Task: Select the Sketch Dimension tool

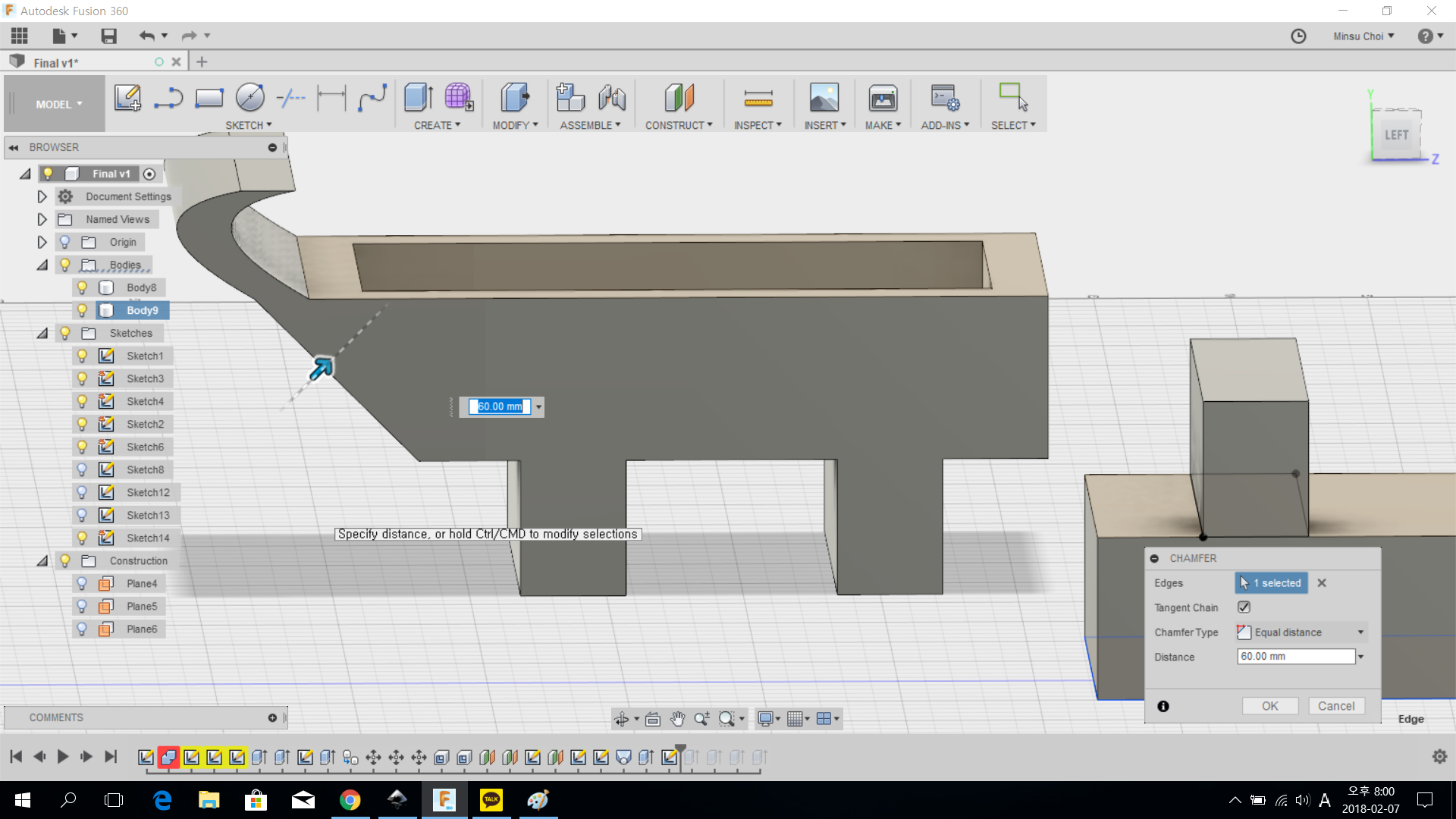Action: point(331,98)
